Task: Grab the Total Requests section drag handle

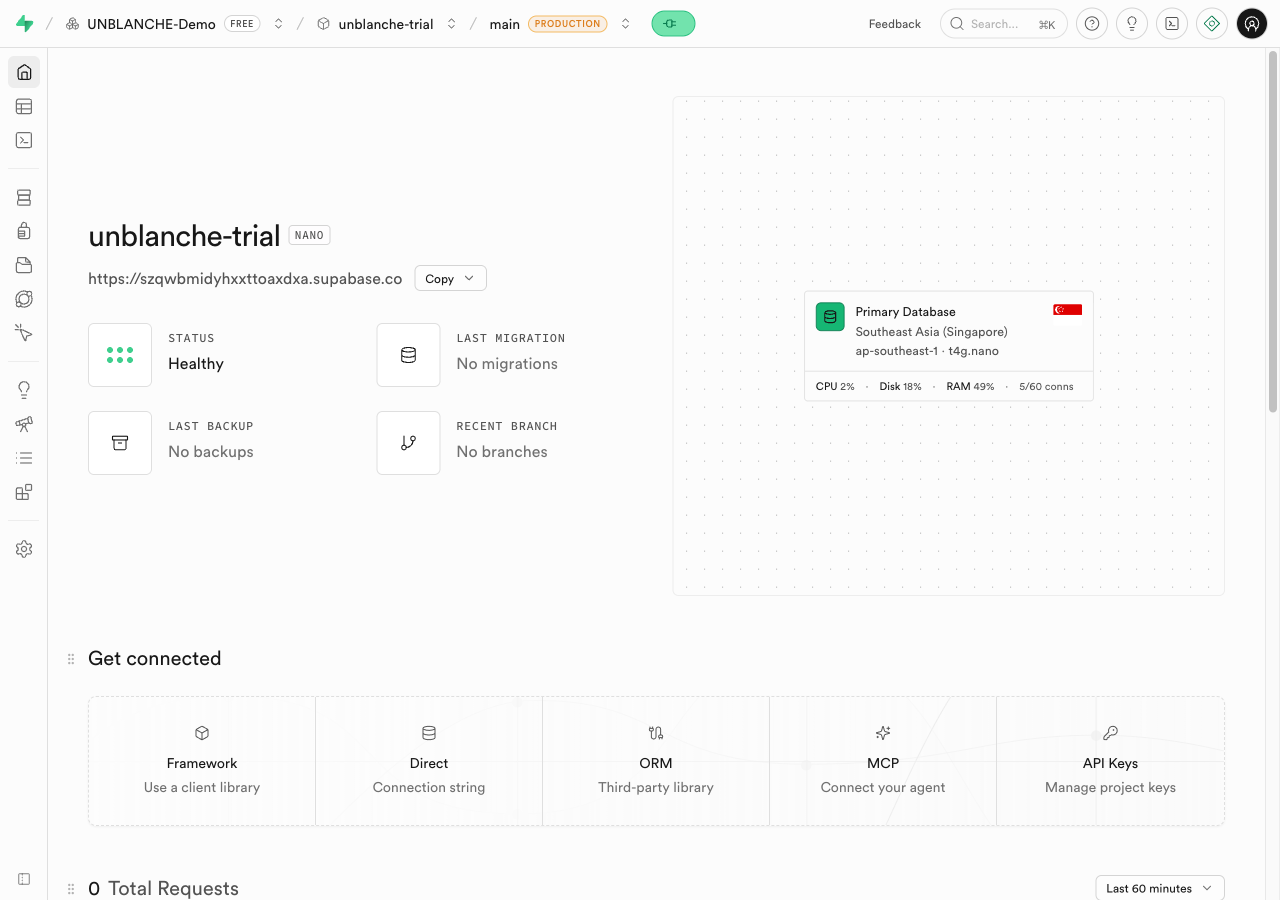Action: [x=71, y=889]
